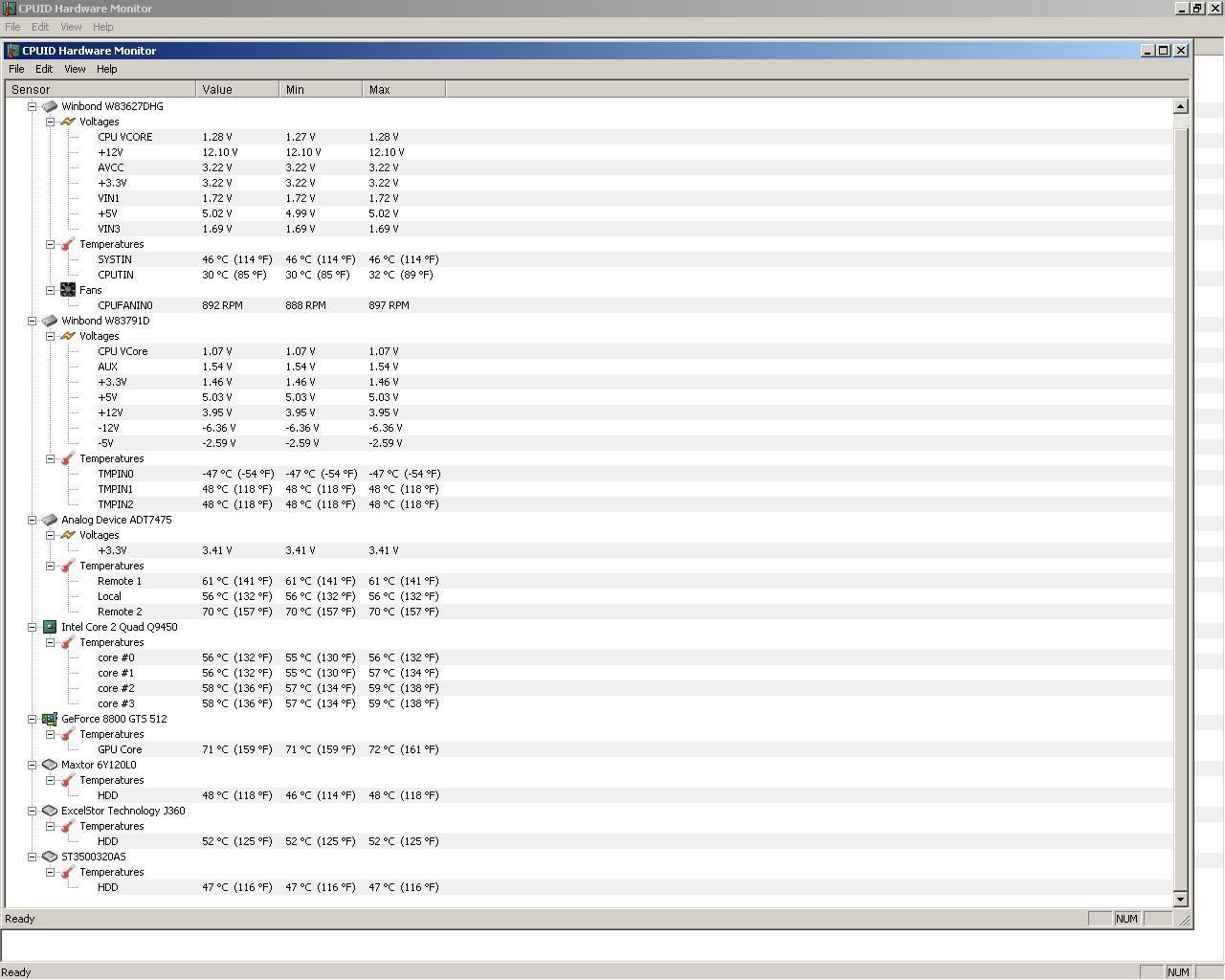Select the Local temperature row

pyautogui.click(x=590, y=596)
